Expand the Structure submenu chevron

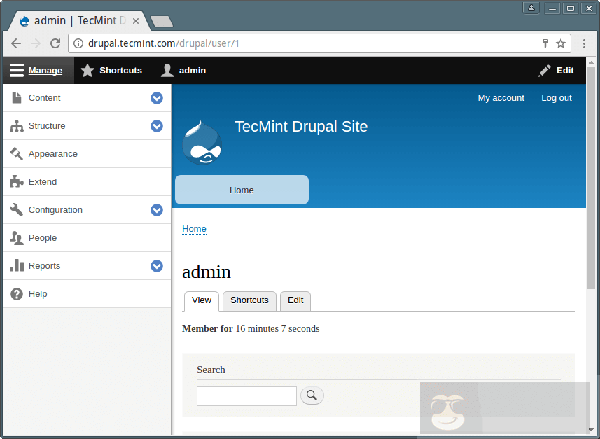coord(157,126)
